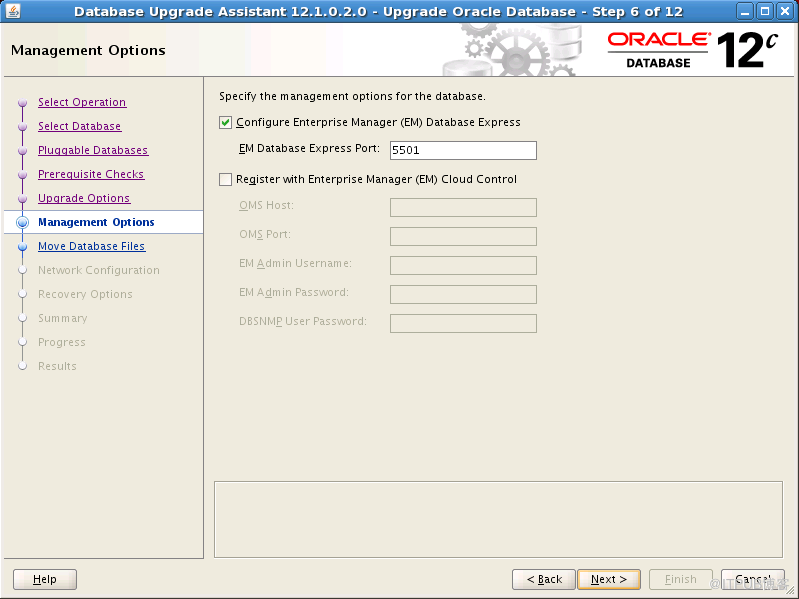Open Prerequisite Checks step
This screenshot has width=799, height=599.
point(91,174)
